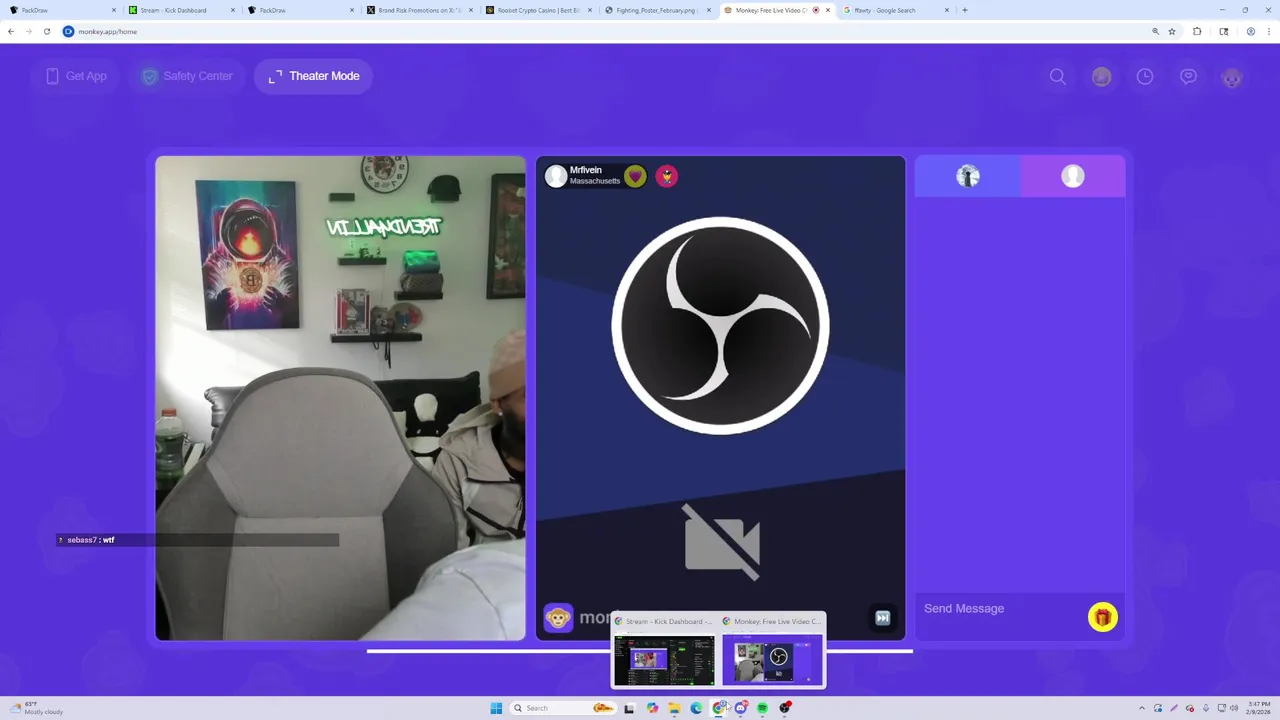
Task: Open the browser three-dot menu
Action: [x=1268, y=31]
